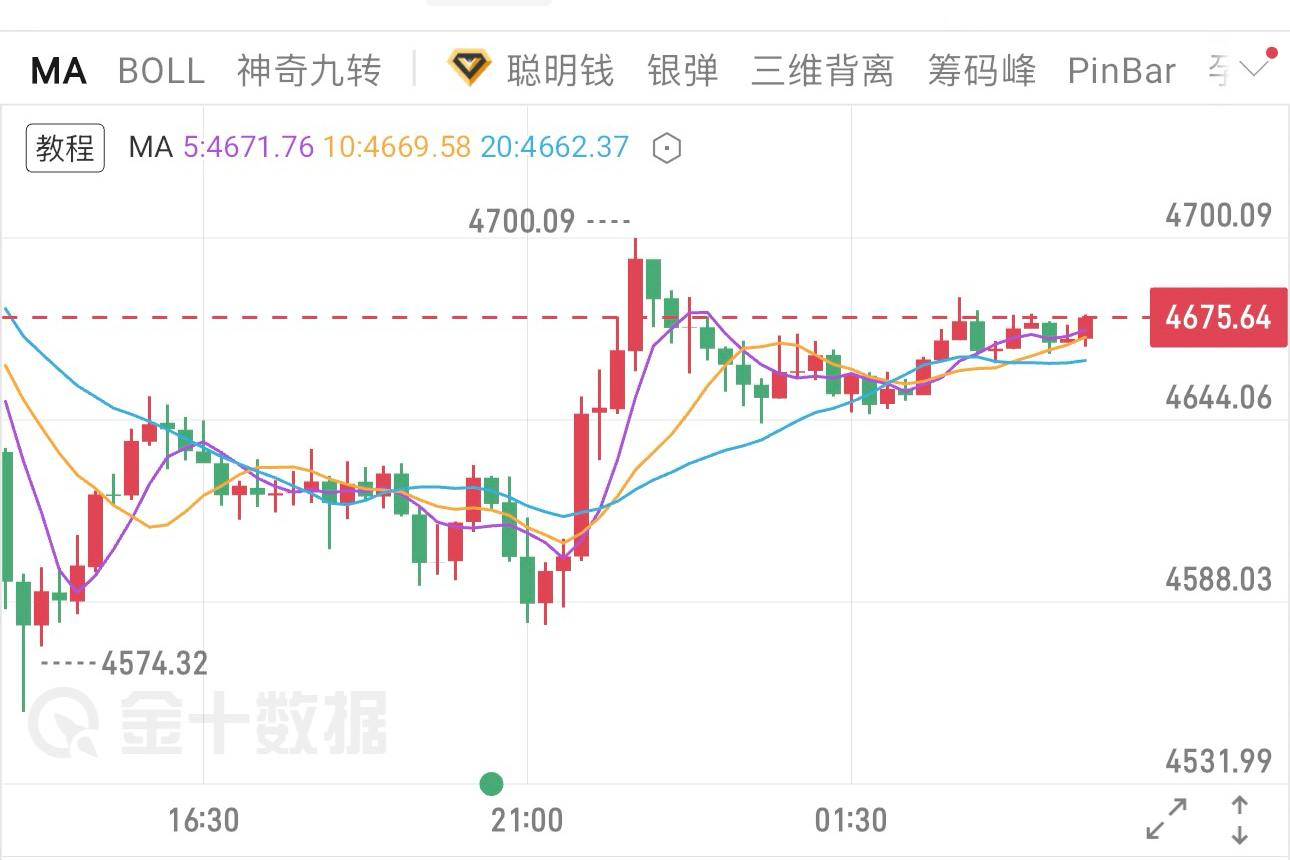
Task: Click the vertical up-down arrows icon
Action: [1239, 819]
